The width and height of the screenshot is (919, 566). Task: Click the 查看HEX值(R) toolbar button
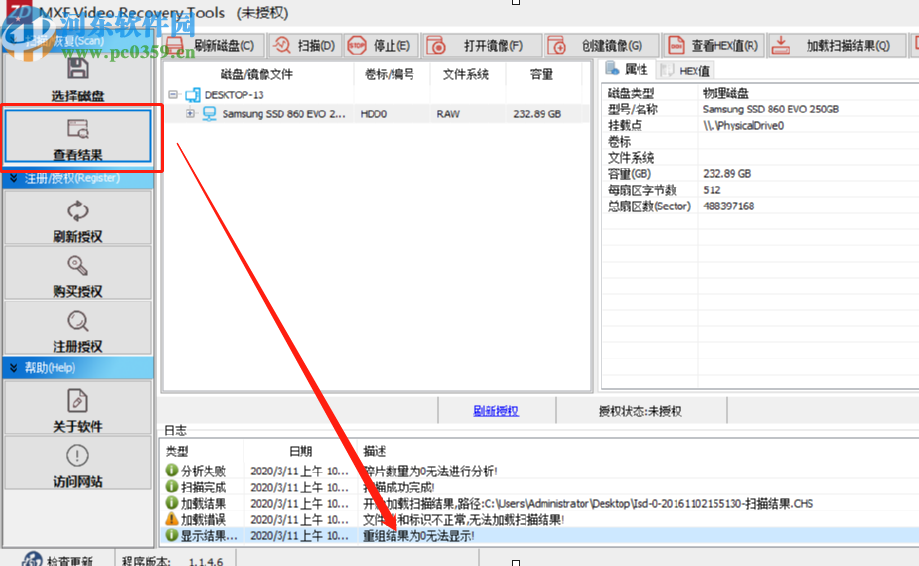pos(714,46)
